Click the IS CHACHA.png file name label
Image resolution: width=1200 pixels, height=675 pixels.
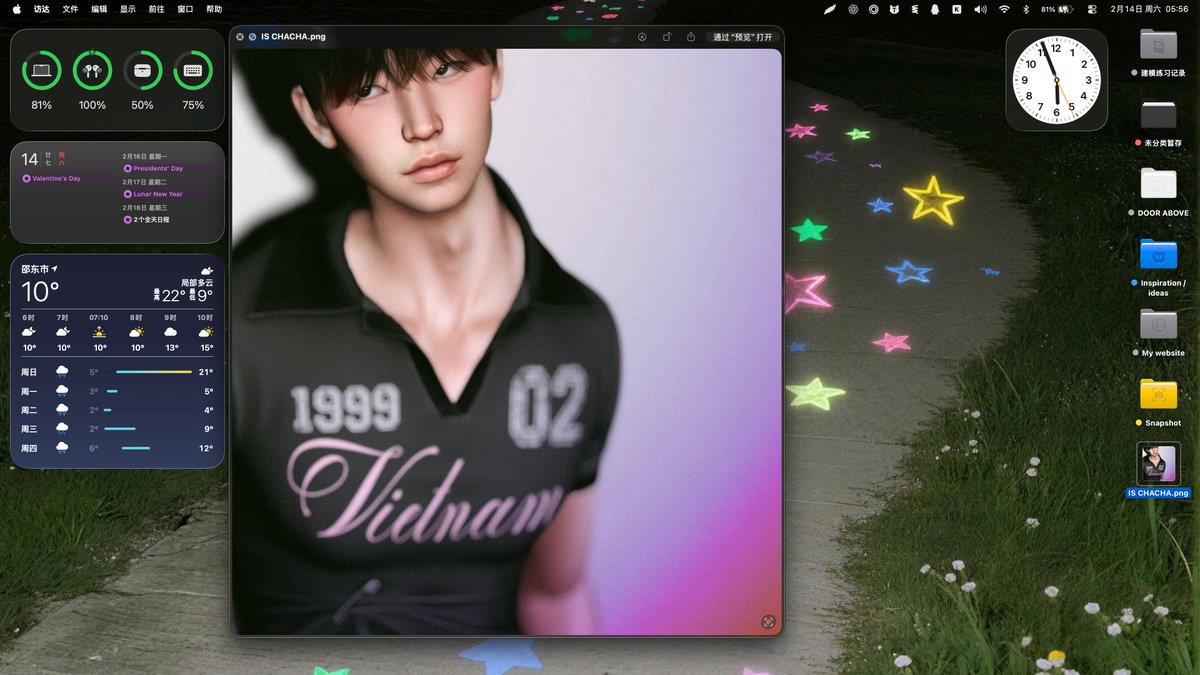[1158, 493]
